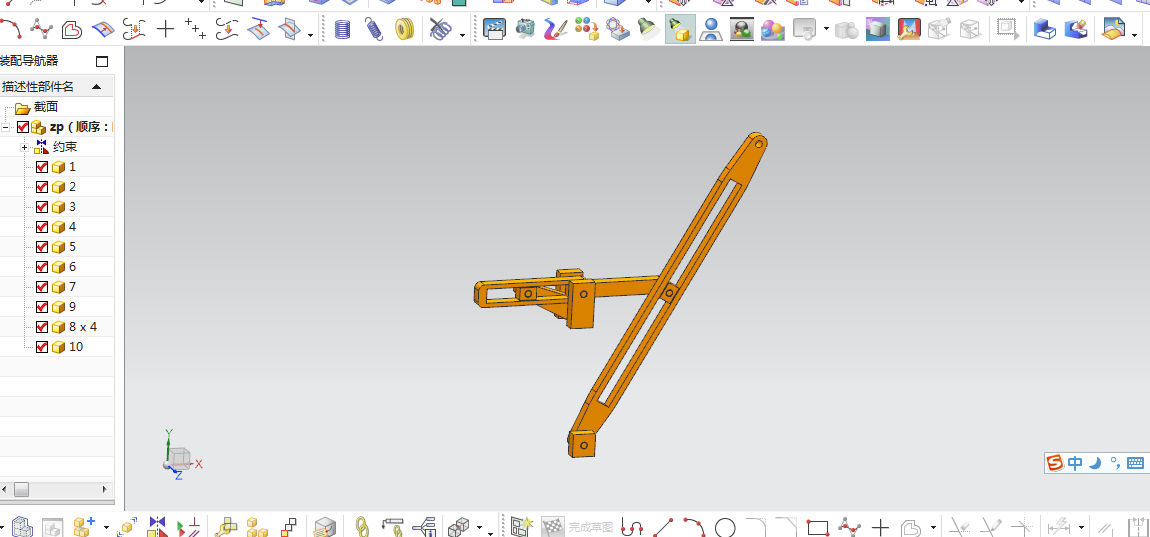Click the glossy cube visualization icon

[878, 29]
